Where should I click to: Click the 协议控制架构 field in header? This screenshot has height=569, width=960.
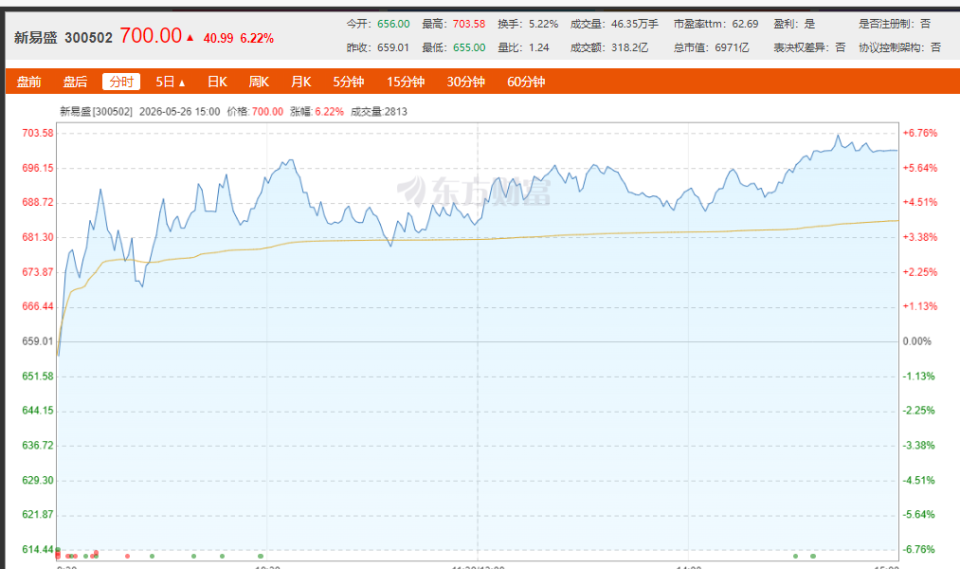pyautogui.click(x=899, y=47)
